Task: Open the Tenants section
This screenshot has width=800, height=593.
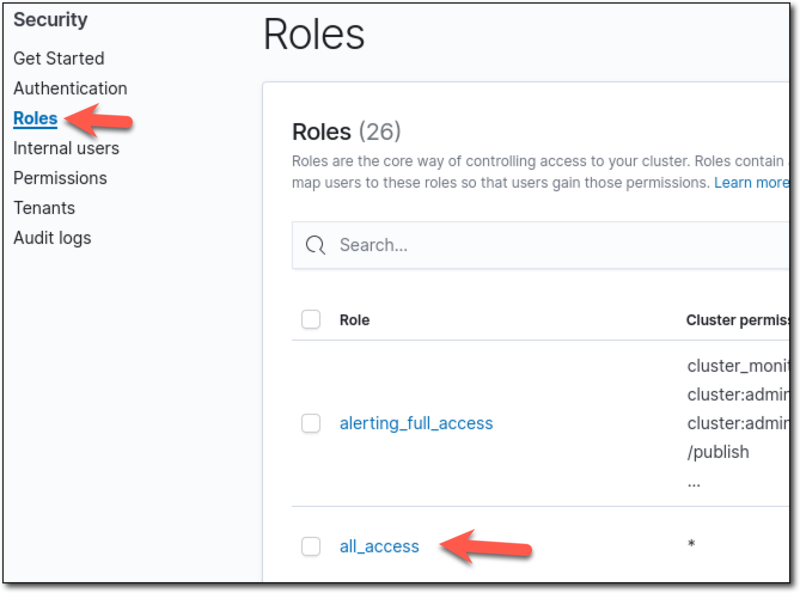Action: tap(46, 207)
